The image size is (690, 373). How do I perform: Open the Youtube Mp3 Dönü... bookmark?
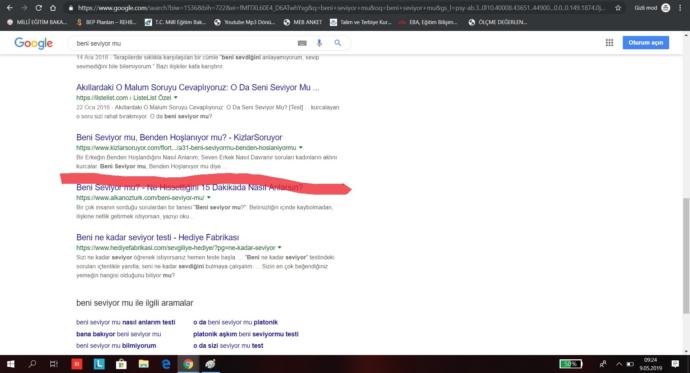[244, 22]
